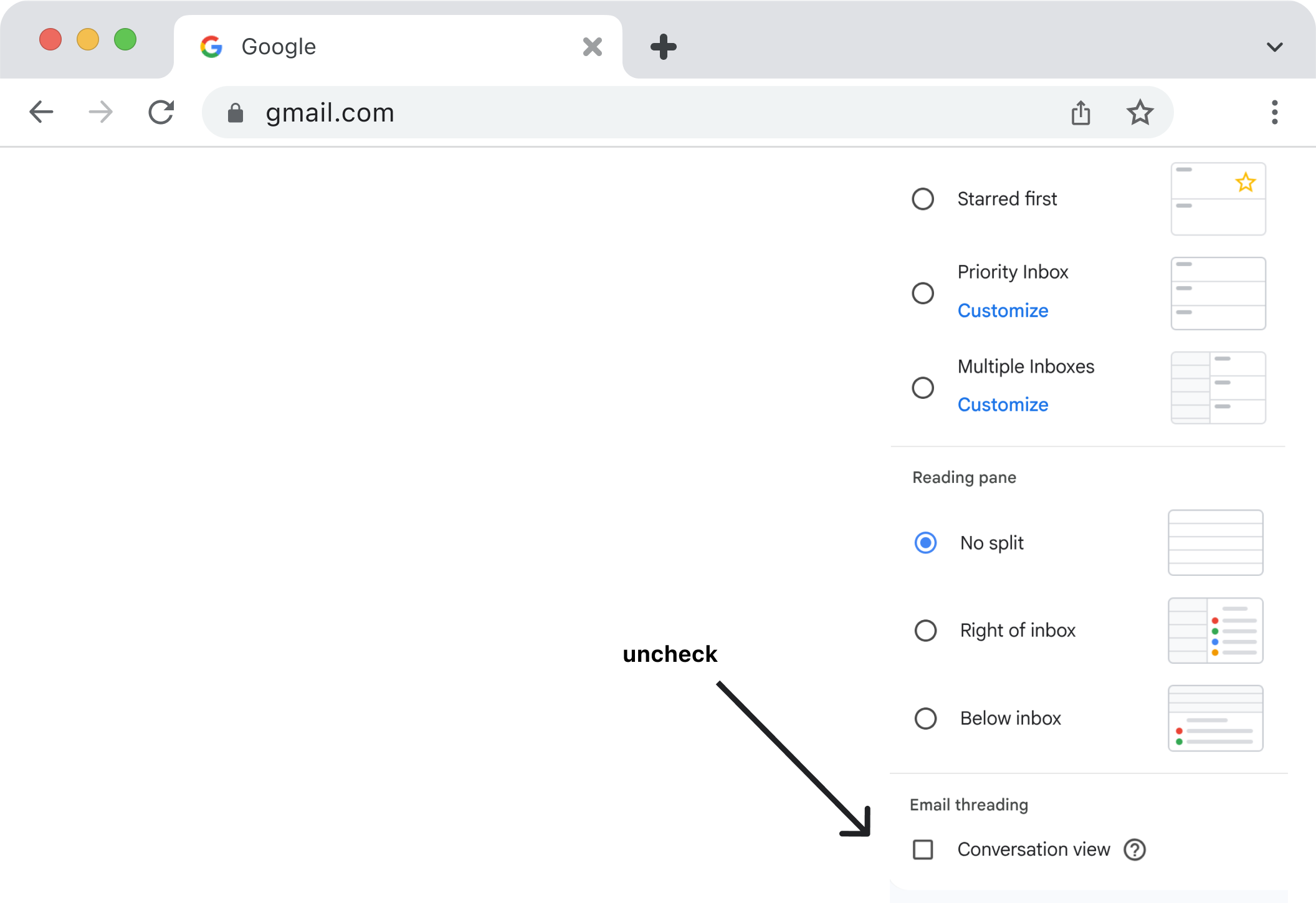Select the Below inbox radio button

[925, 719]
